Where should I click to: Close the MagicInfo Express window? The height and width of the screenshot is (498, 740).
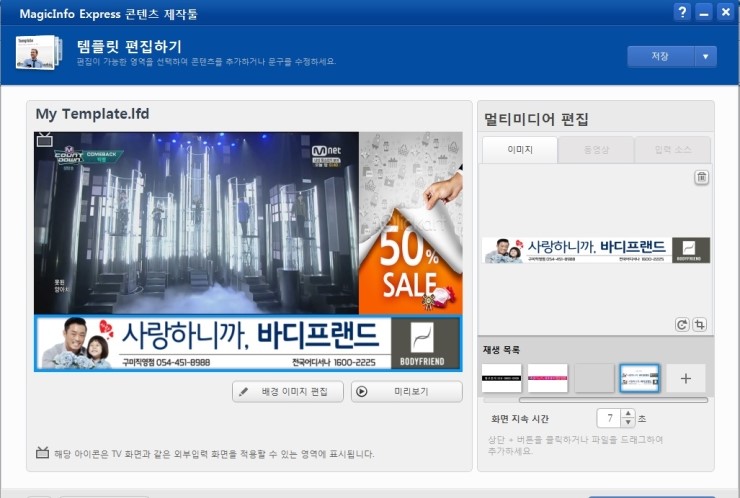click(725, 12)
